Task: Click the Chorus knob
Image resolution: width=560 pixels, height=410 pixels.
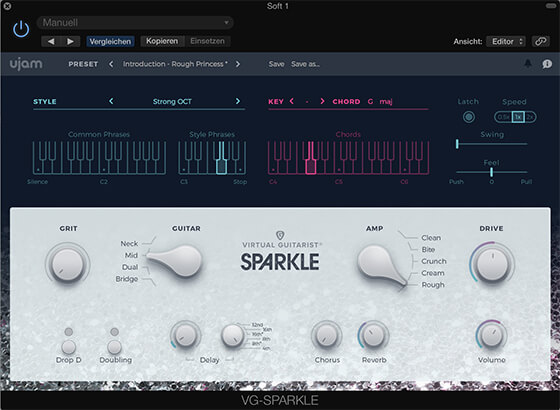Action: click(x=326, y=336)
